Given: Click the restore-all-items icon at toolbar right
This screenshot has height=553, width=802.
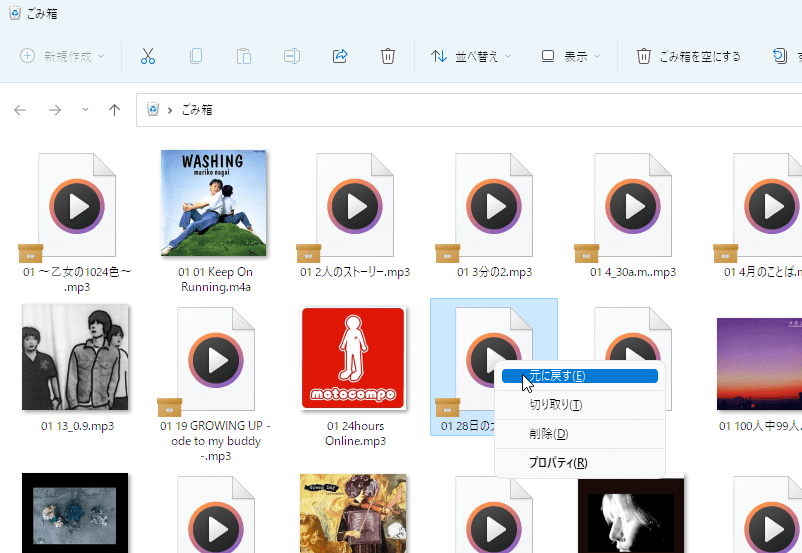Looking at the screenshot, I should pos(779,56).
